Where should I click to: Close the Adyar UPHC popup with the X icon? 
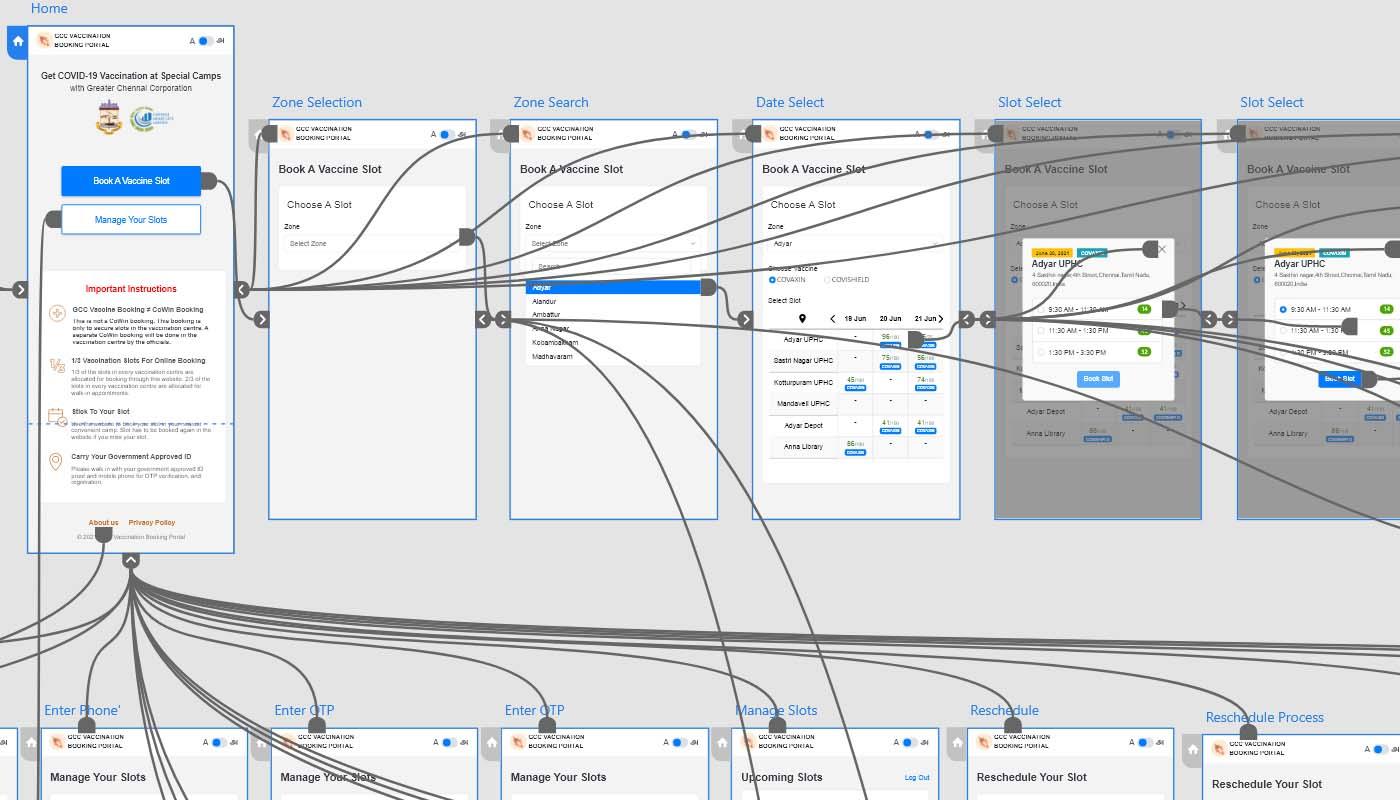1161,249
